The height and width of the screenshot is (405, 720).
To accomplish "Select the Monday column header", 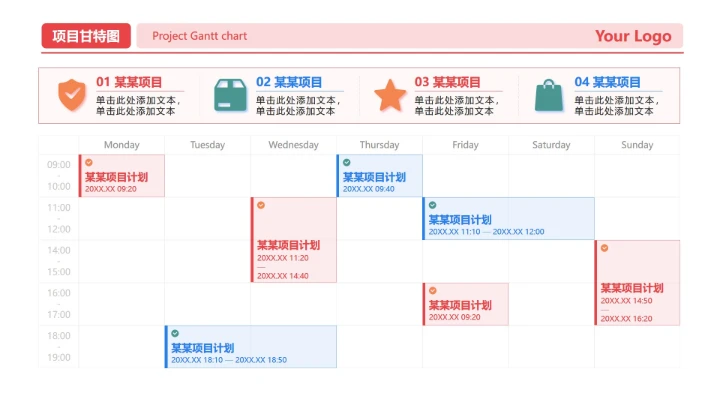I will point(122,145).
